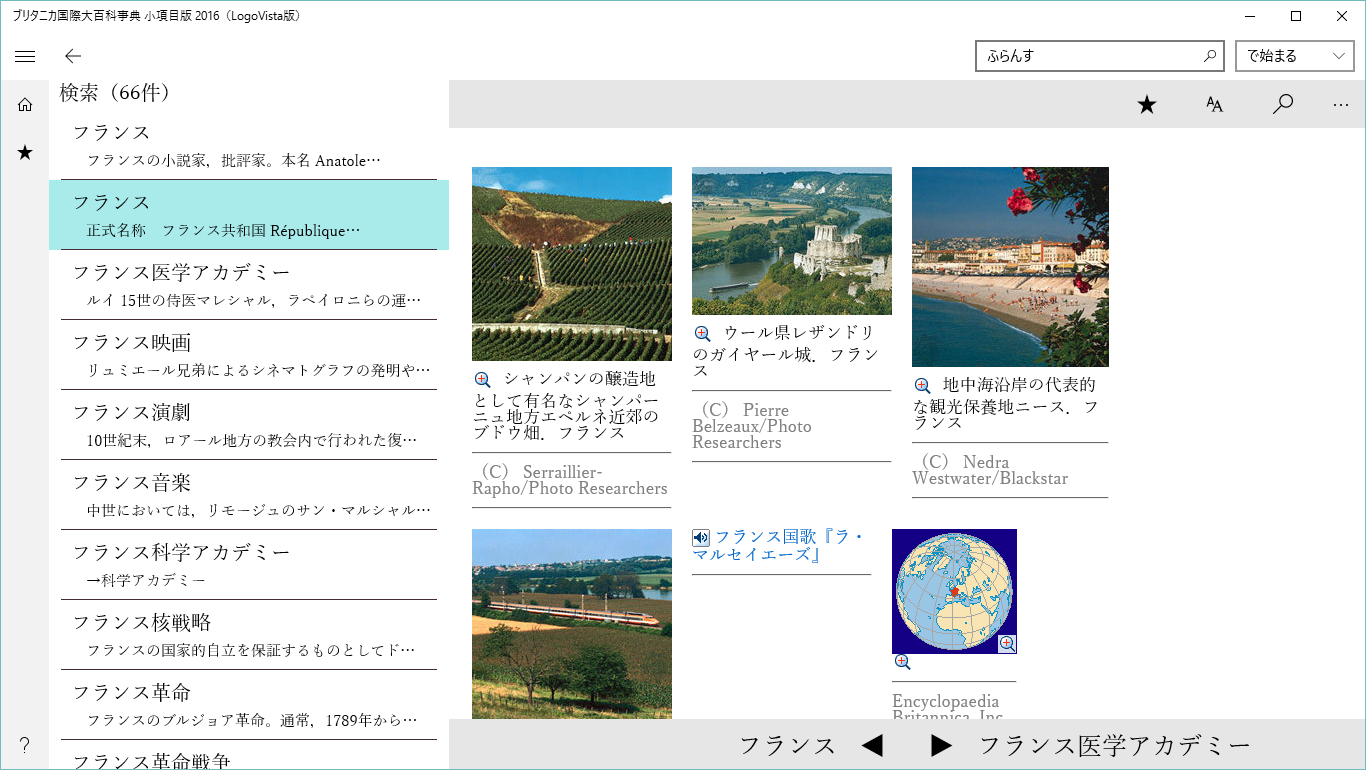
Task: Open the Champagne vineyard photo thumbnail
Action: pyautogui.click(x=571, y=263)
